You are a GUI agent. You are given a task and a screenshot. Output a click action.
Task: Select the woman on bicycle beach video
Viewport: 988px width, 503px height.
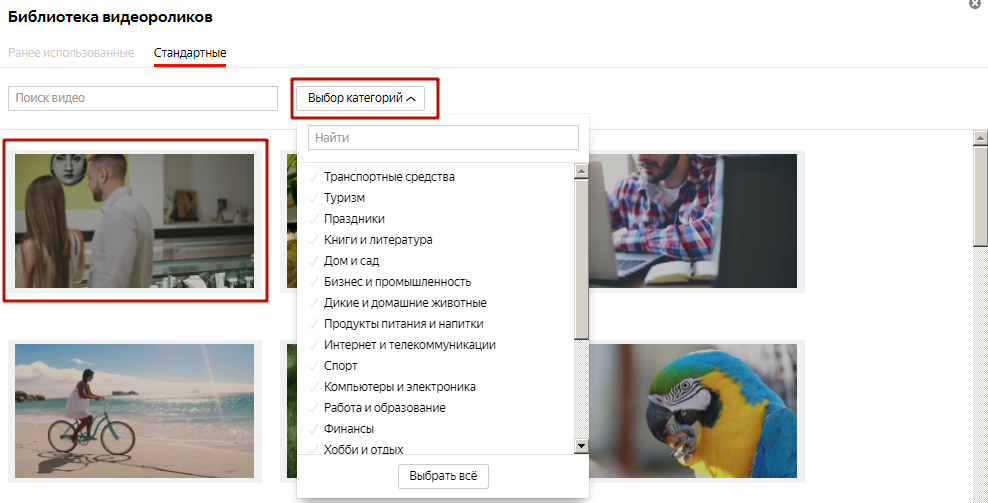(x=135, y=411)
